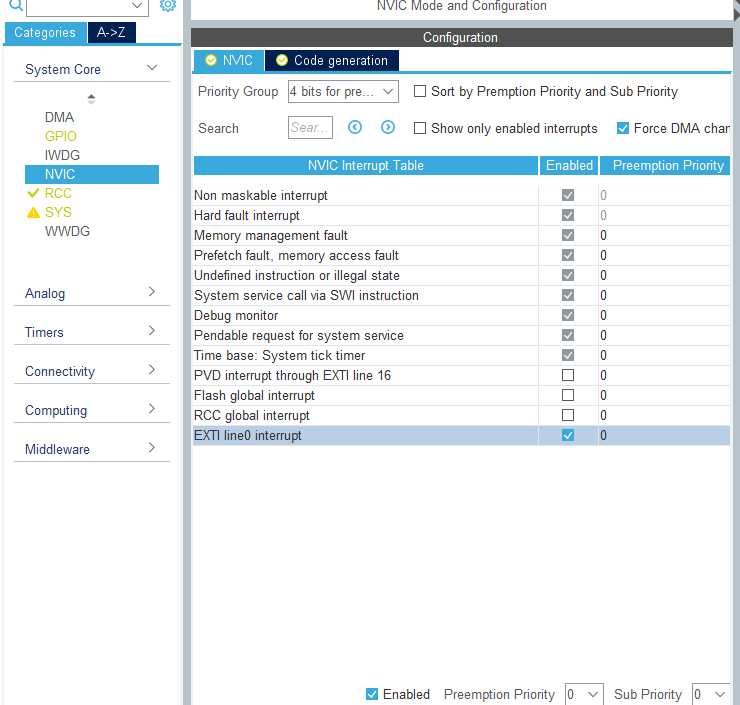Open the top search combo box dropdown
This screenshot has width=740, height=705.
(137, 6)
